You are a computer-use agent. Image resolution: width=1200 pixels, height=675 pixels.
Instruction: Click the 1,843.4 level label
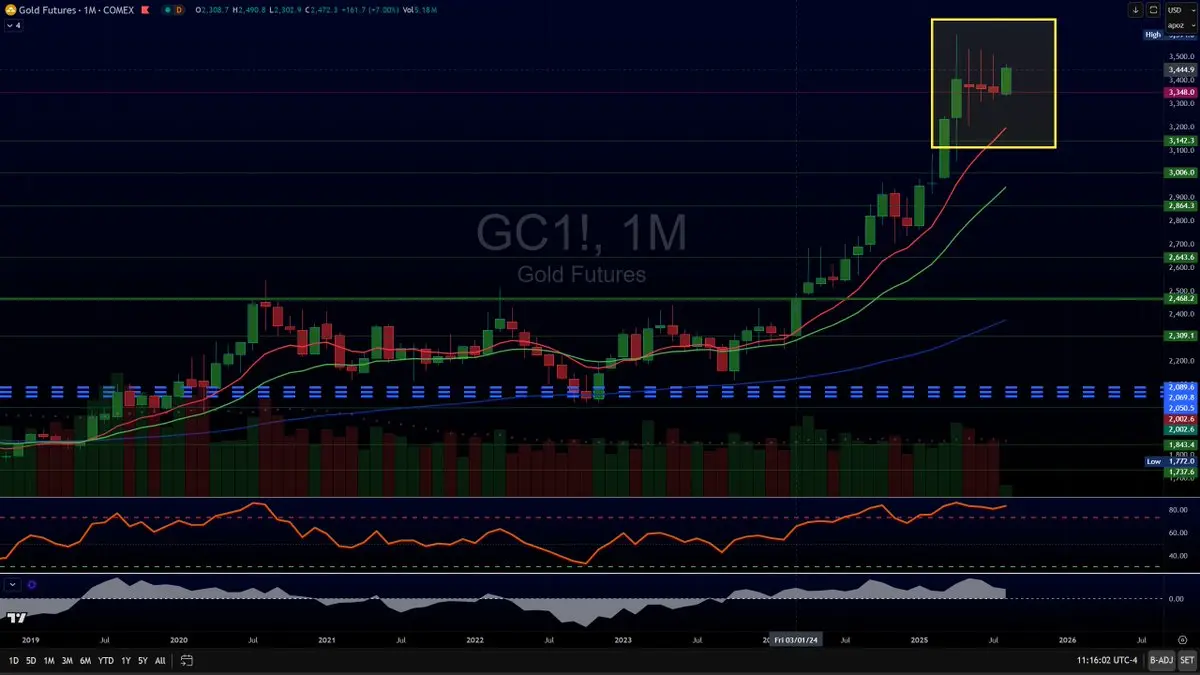(1181, 444)
